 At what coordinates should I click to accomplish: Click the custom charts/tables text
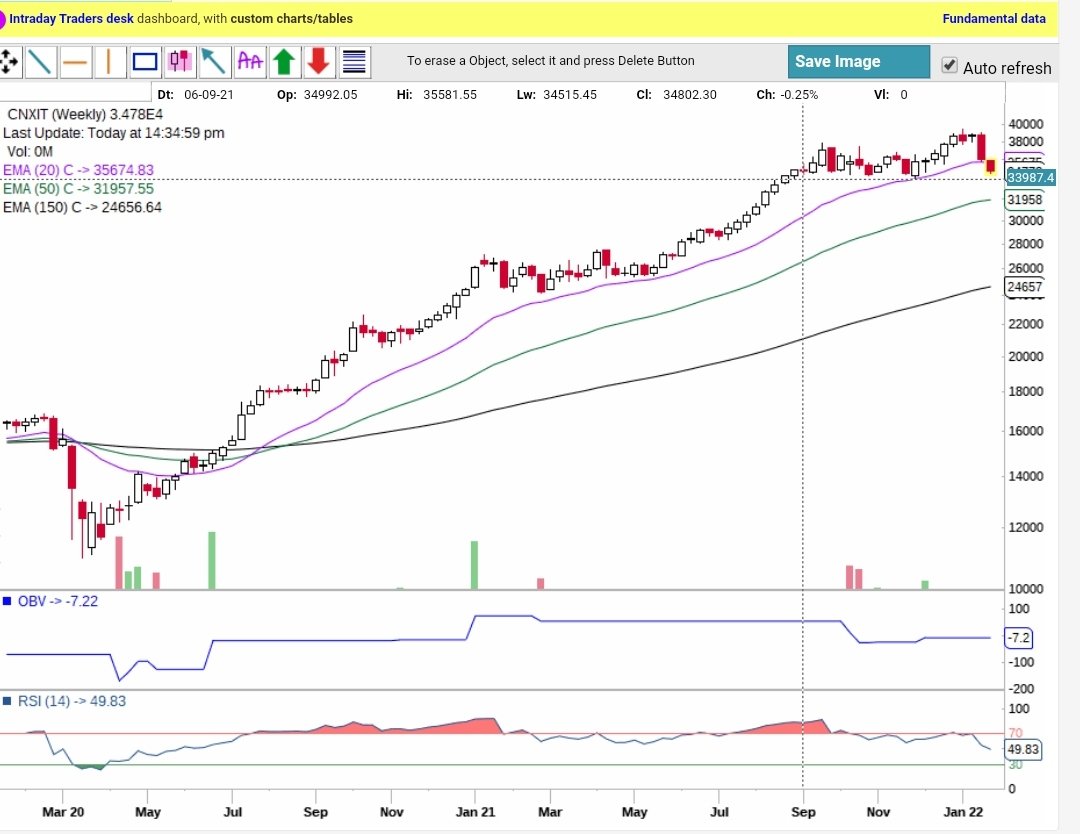[291, 19]
